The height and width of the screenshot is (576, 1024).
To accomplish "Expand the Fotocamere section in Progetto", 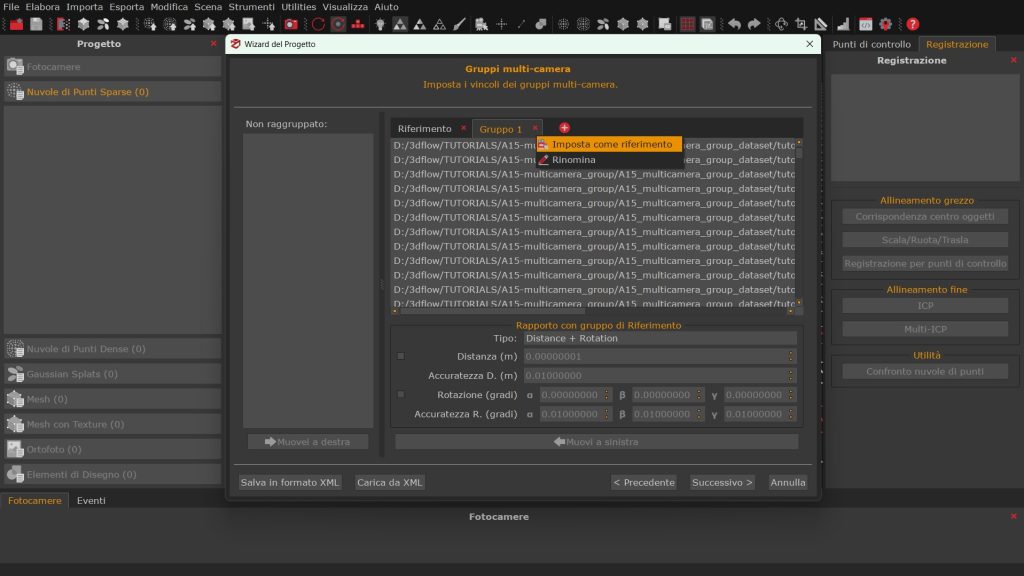I will (112, 67).
